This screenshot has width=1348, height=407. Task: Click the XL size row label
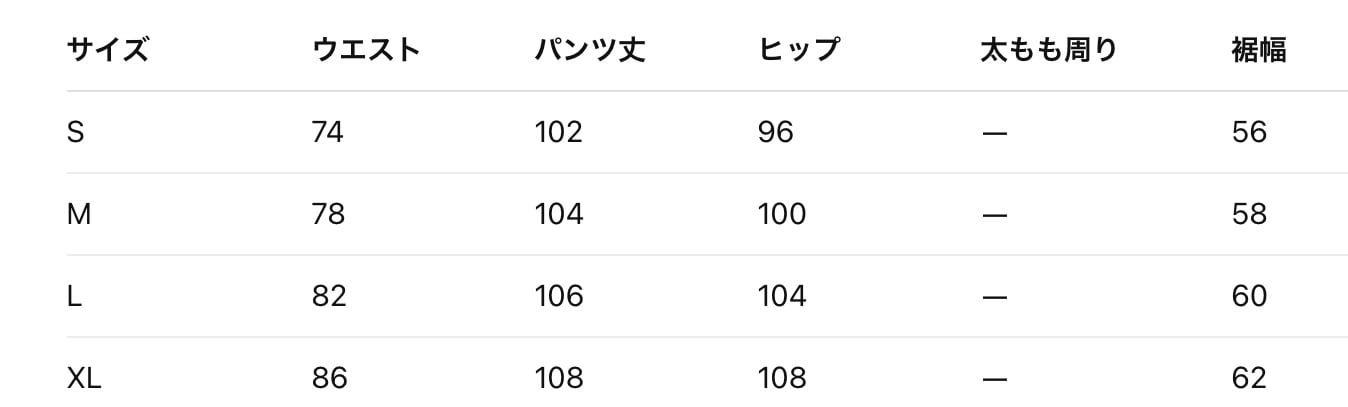click(84, 378)
